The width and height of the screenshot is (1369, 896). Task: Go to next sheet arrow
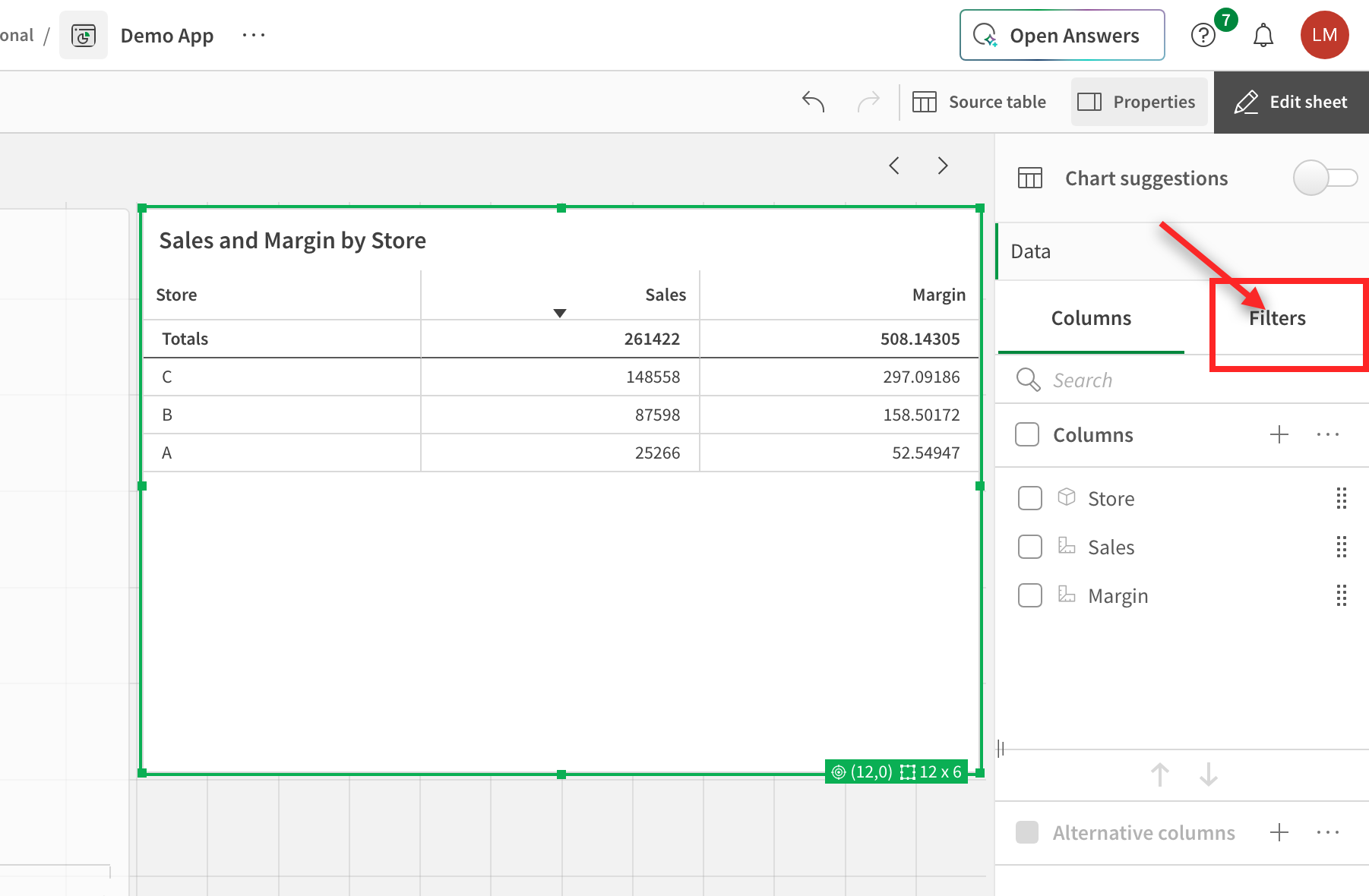943,166
